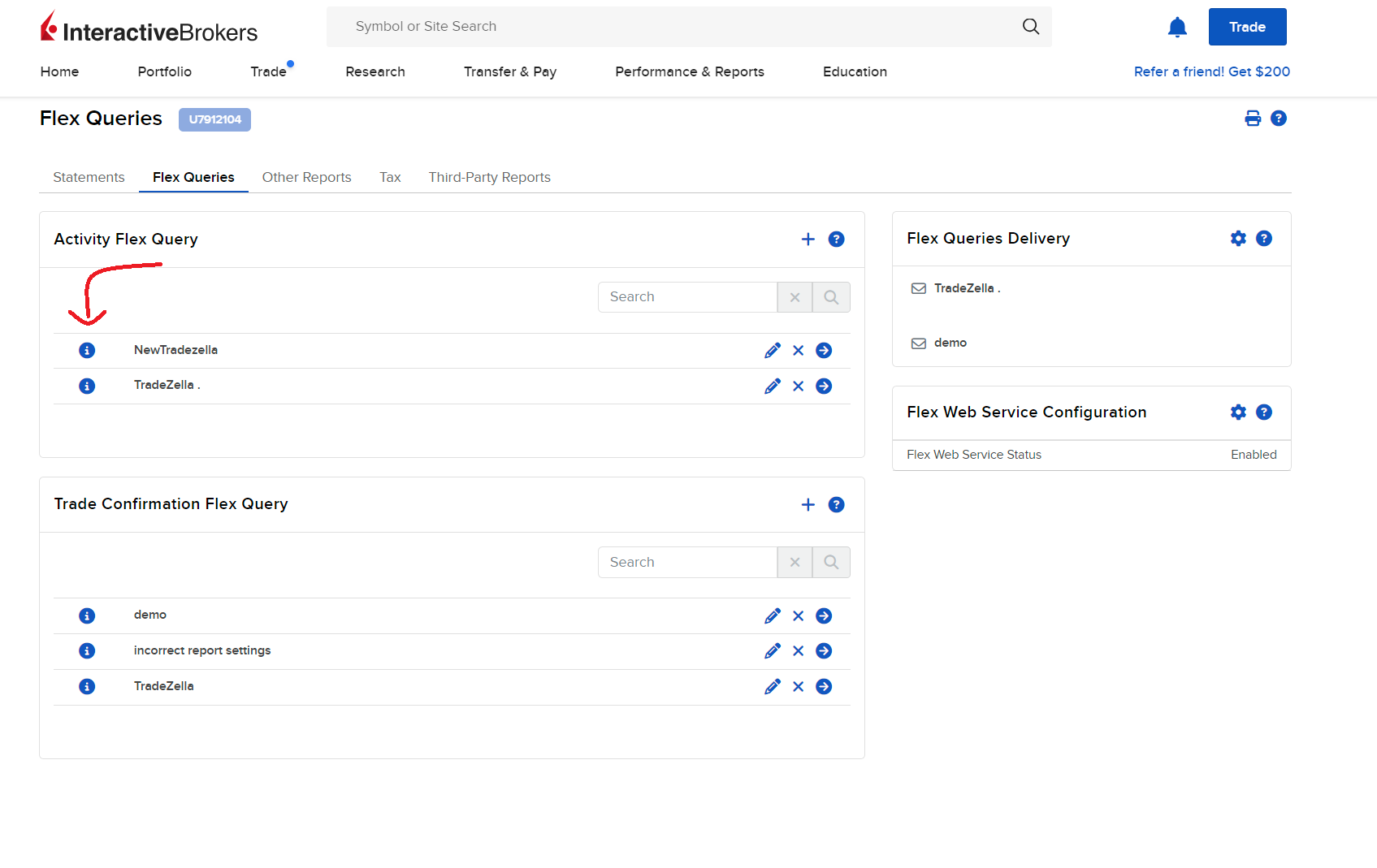
Task: Run the demo trade confirmation query
Action: pos(824,615)
